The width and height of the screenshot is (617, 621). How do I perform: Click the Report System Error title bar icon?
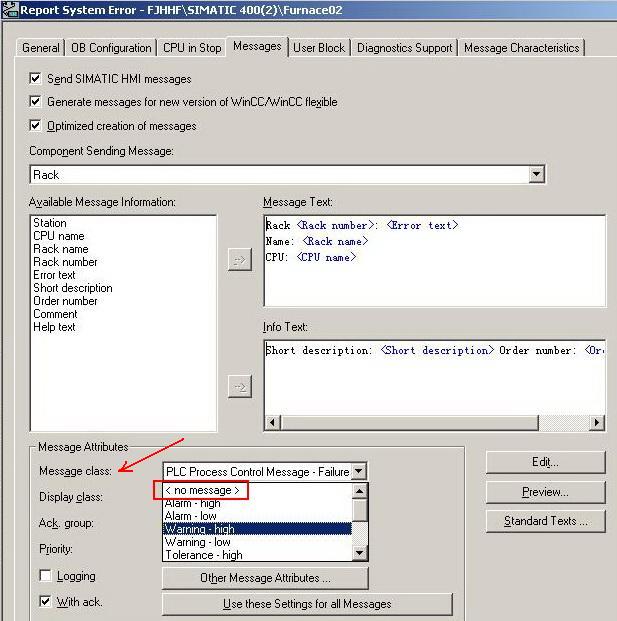[10, 10]
